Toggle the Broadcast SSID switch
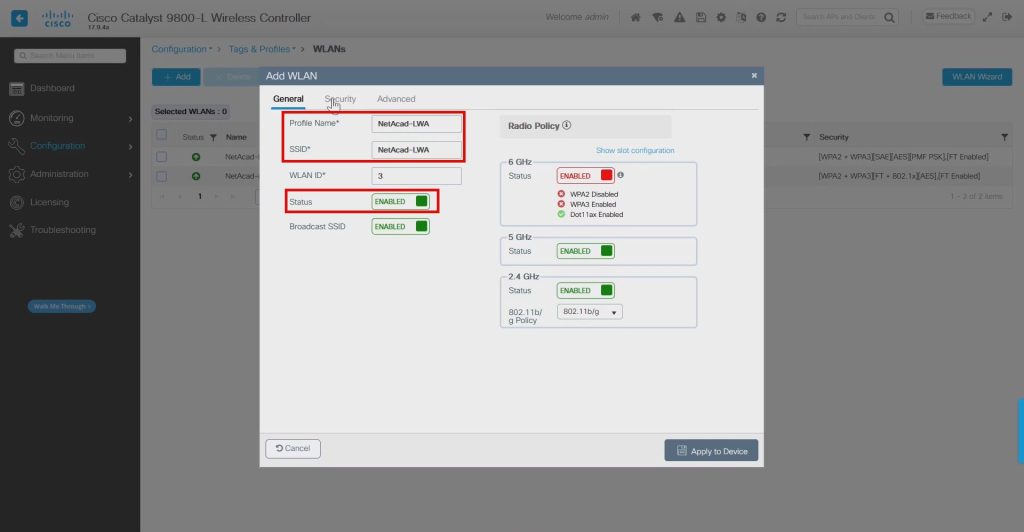The height and width of the screenshot is (532, 1024). [x=400, y=227]
